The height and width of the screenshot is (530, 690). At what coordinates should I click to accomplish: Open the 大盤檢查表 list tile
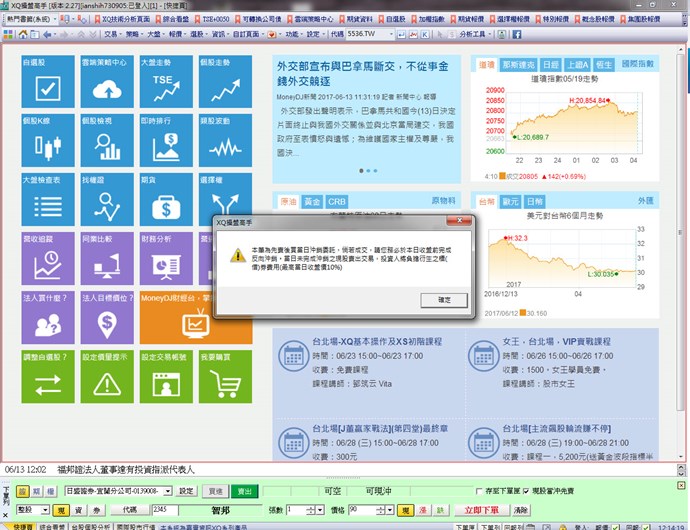(48, 199)
